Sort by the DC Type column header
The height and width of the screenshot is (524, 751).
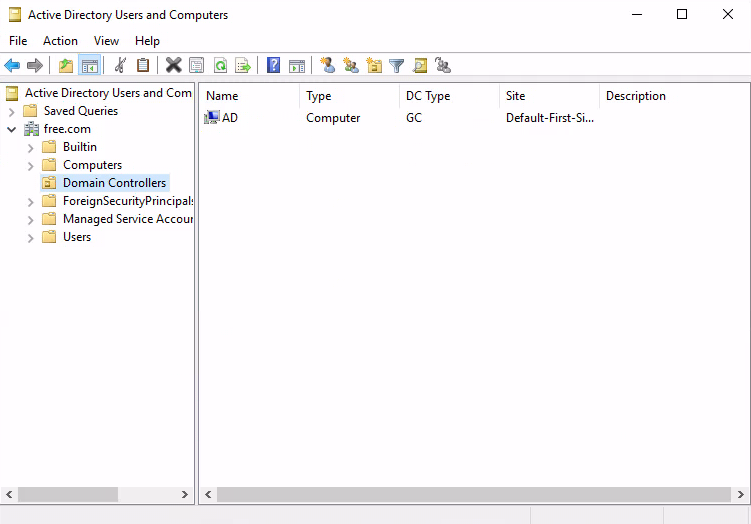[x=449, y=96]
